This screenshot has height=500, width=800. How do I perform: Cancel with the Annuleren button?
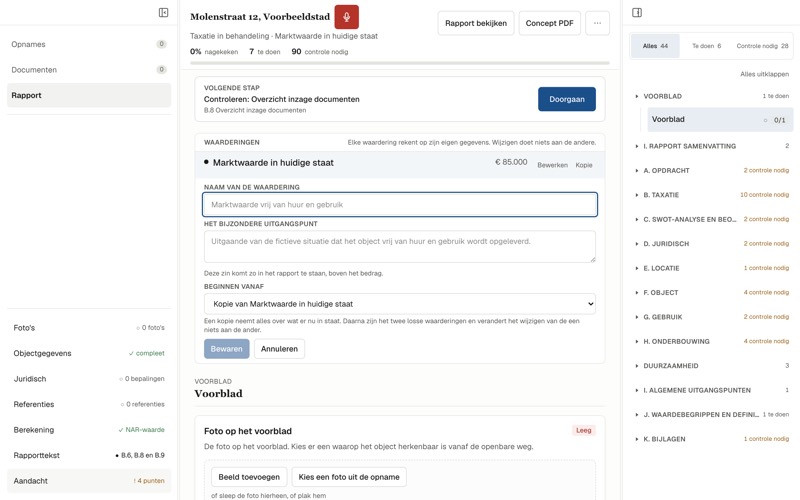click(279, 349)
